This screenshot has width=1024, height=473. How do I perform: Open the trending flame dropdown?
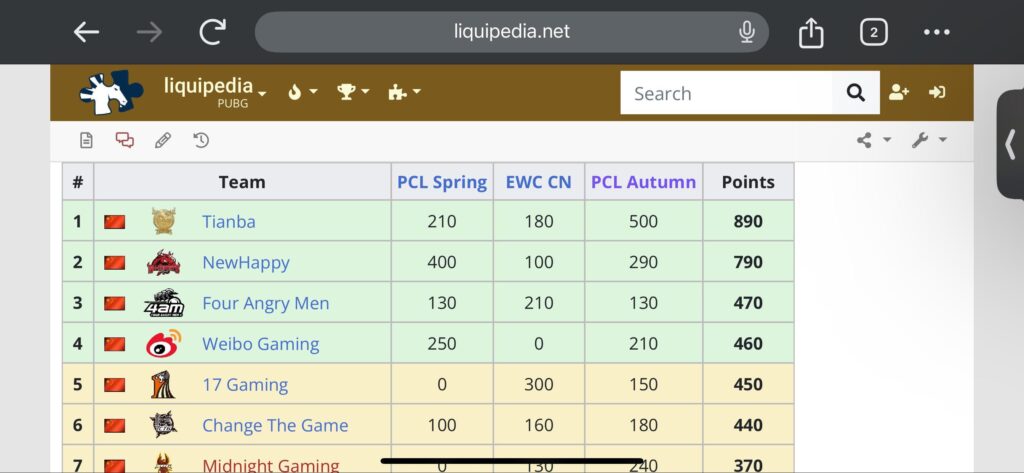pos(302,92)
